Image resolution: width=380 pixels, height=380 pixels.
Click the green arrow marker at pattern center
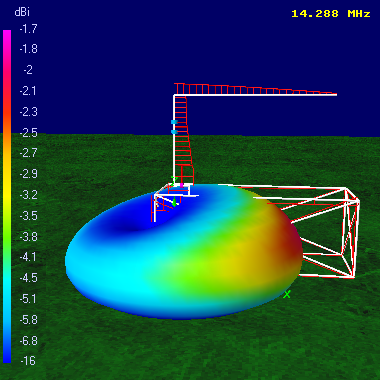[x=174, y=202]
